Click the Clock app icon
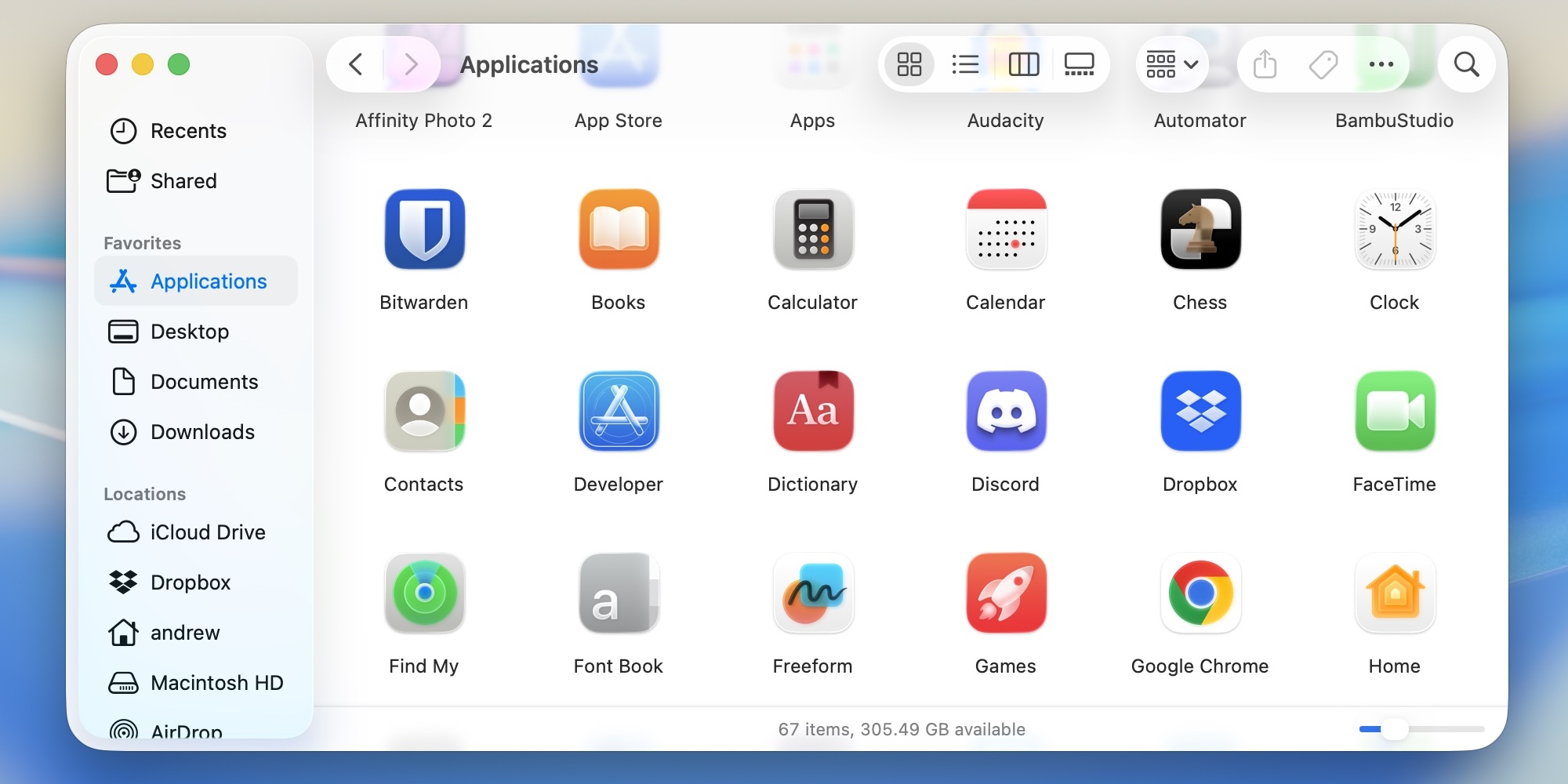1568x784 pixels. click(x=1395, y=229)
